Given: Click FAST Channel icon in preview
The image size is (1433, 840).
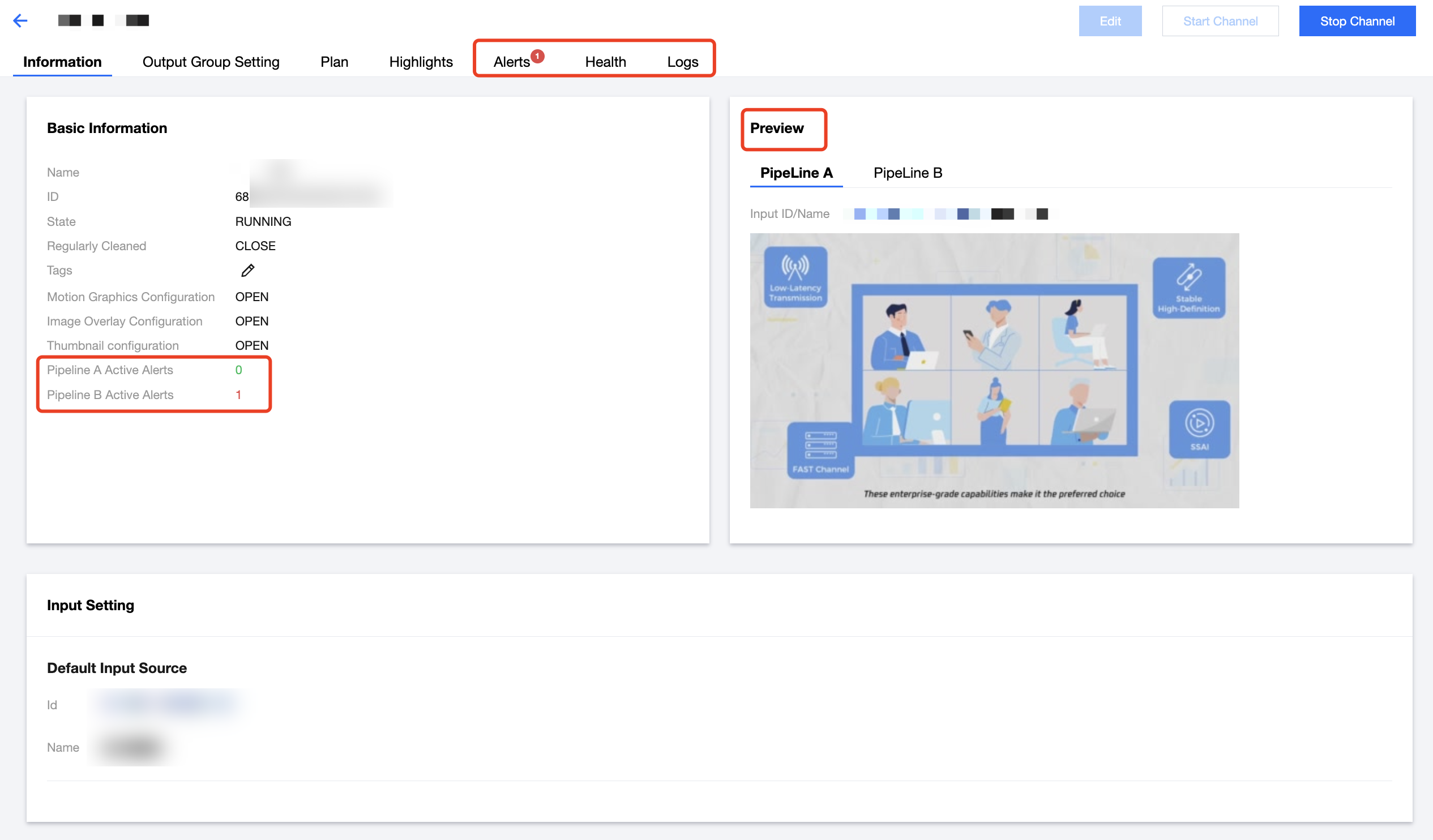Looking at the screenshot, I should (x=820, y=451).
